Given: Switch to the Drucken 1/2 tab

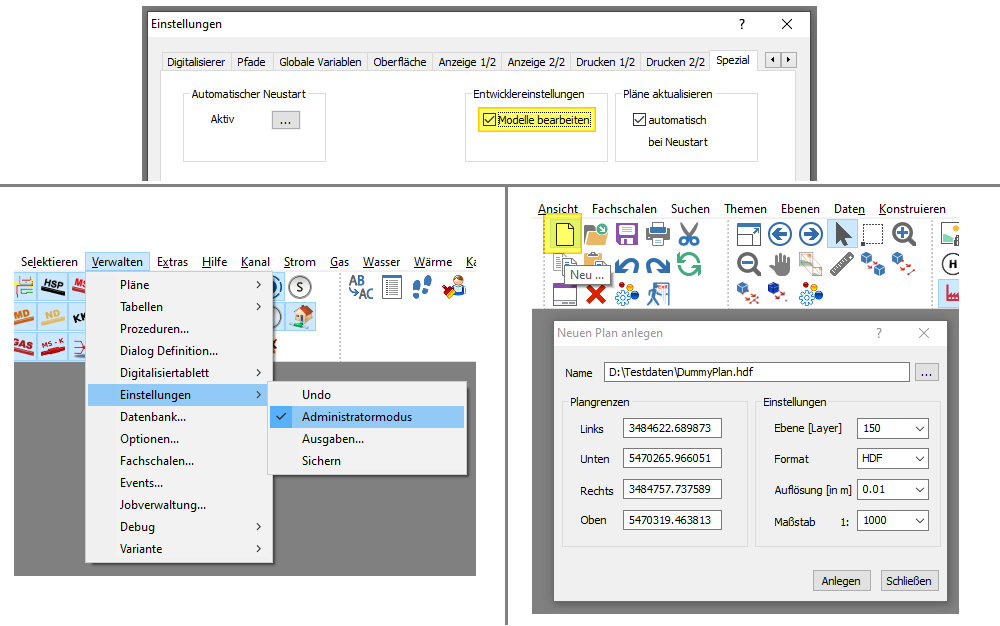Looking at the screenshot, I should click(x=605, y=62).
